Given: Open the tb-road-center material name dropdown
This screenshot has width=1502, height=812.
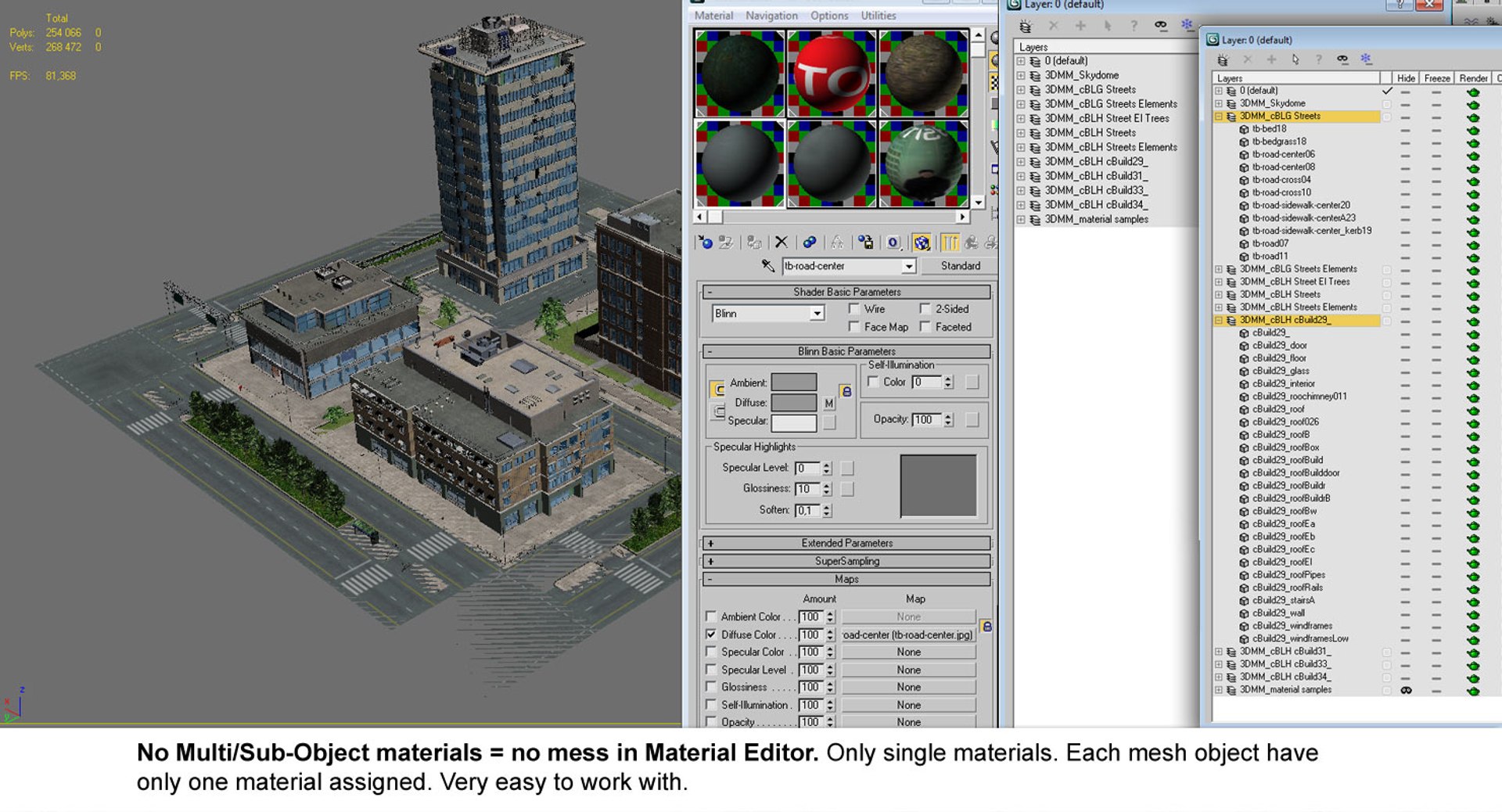Looking at the screenshot, I should [x=908, y=267].
